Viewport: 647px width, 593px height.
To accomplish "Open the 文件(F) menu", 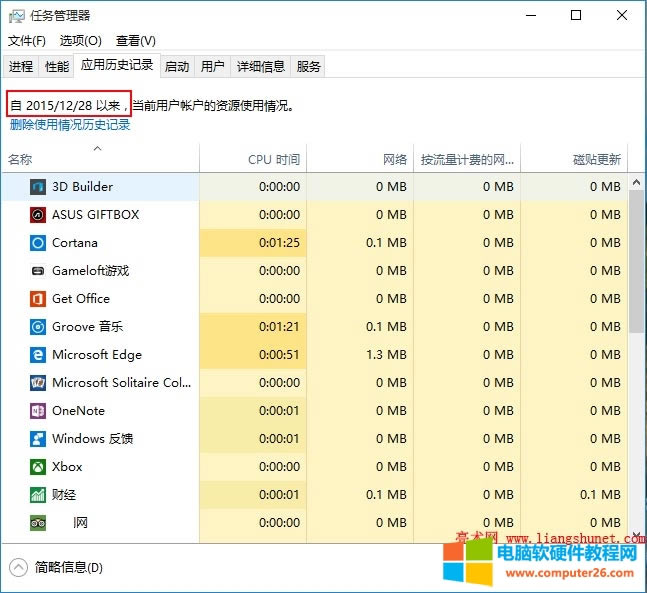I will [x=27, y=41].
